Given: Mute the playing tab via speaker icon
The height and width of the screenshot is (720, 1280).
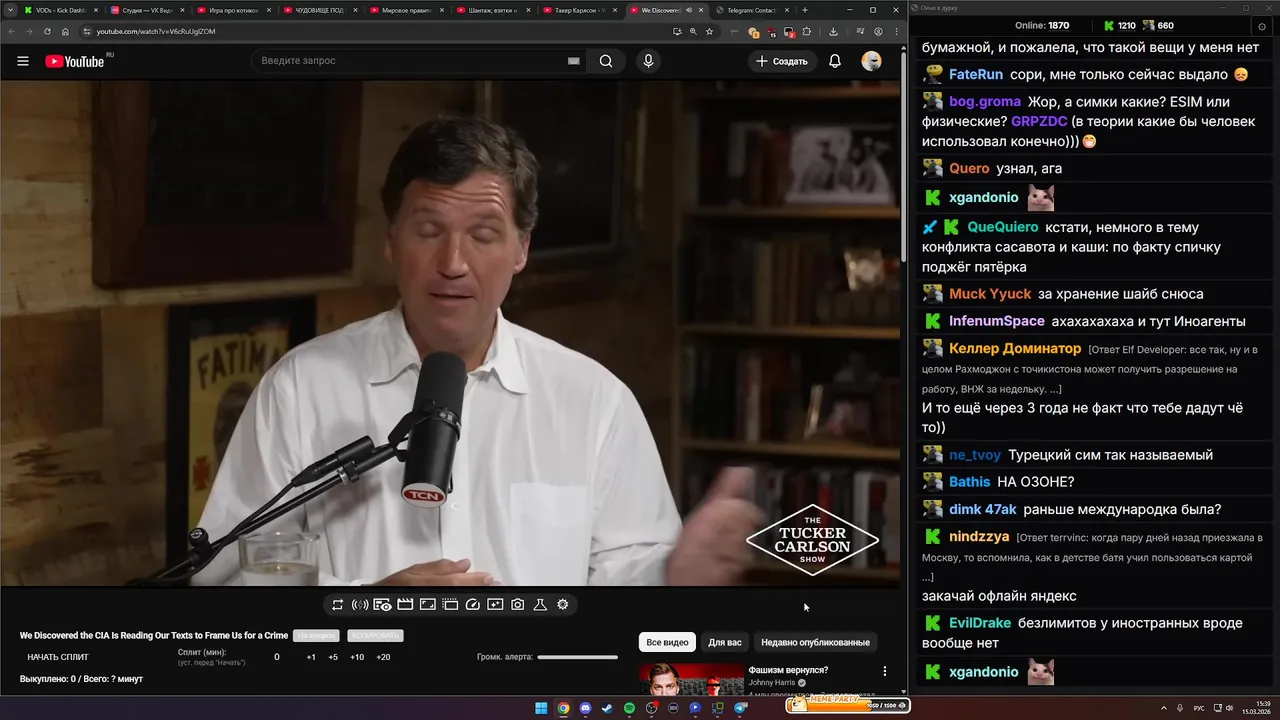Looking at the screenshot, I should click(x=689, y=10).
